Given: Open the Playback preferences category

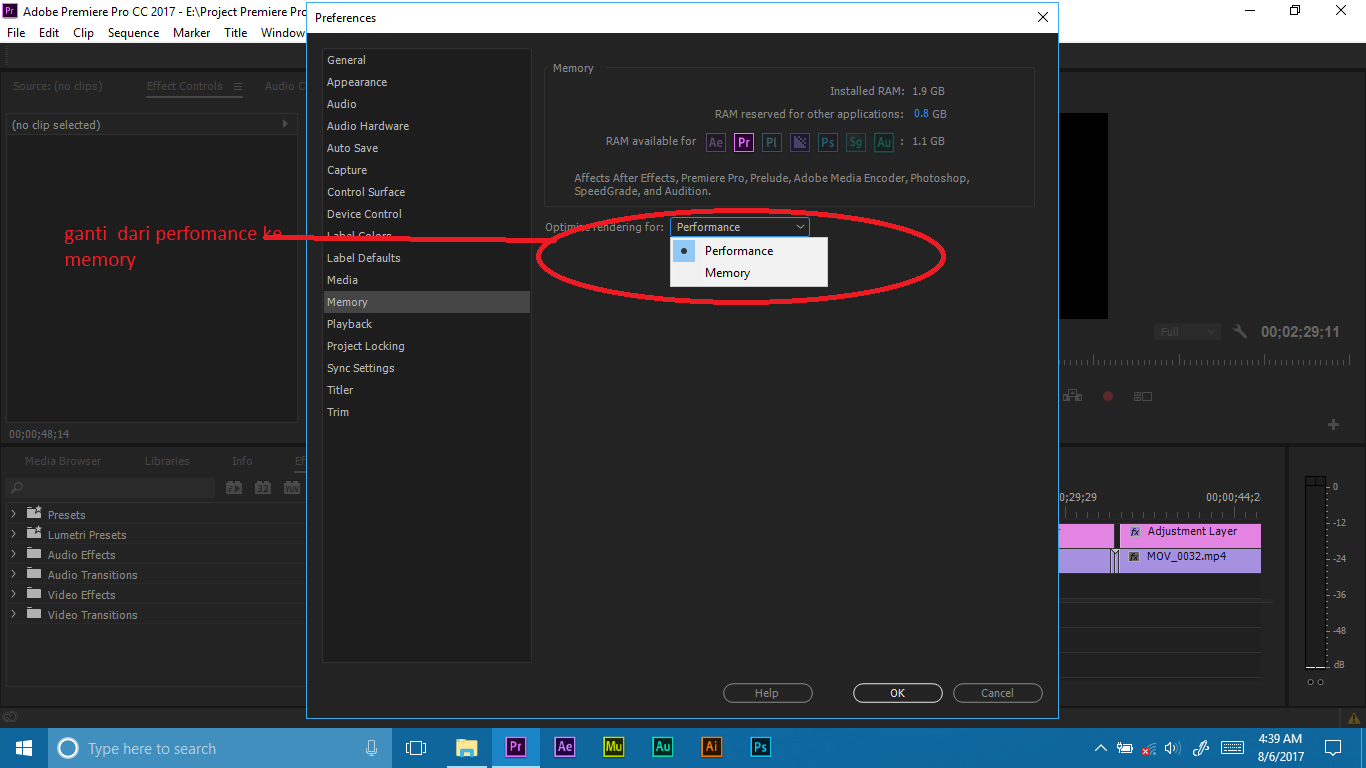Looking at the screenshot, I should (x=427, y=324).
